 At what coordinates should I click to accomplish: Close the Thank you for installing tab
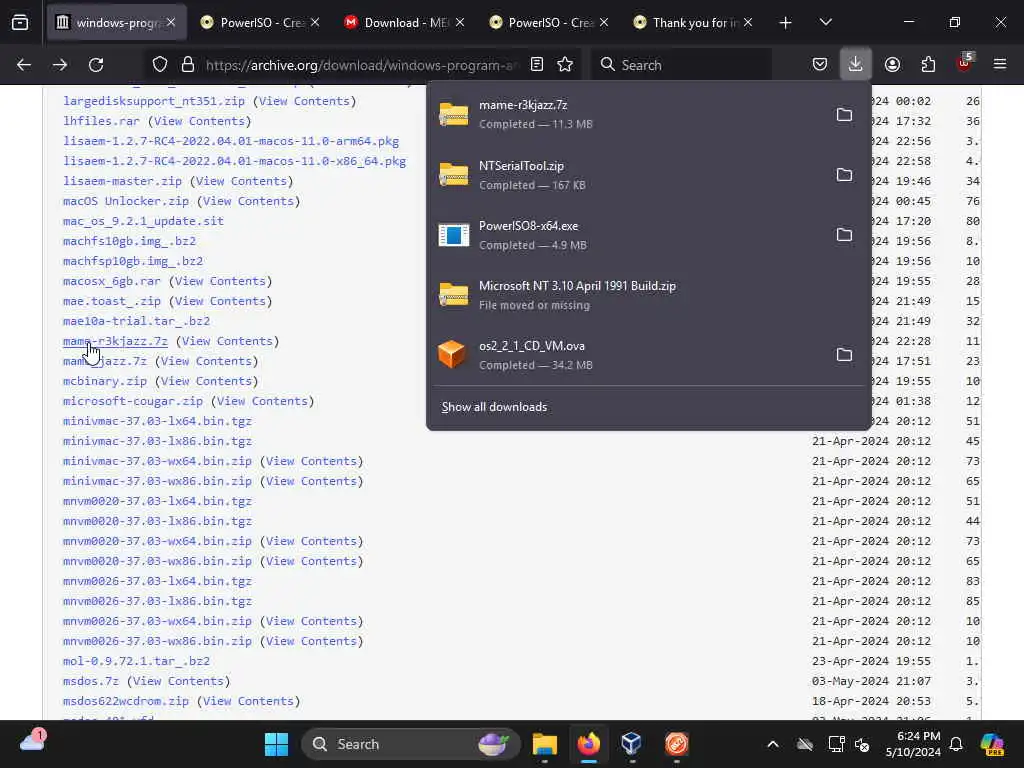[x=748, y=23]
